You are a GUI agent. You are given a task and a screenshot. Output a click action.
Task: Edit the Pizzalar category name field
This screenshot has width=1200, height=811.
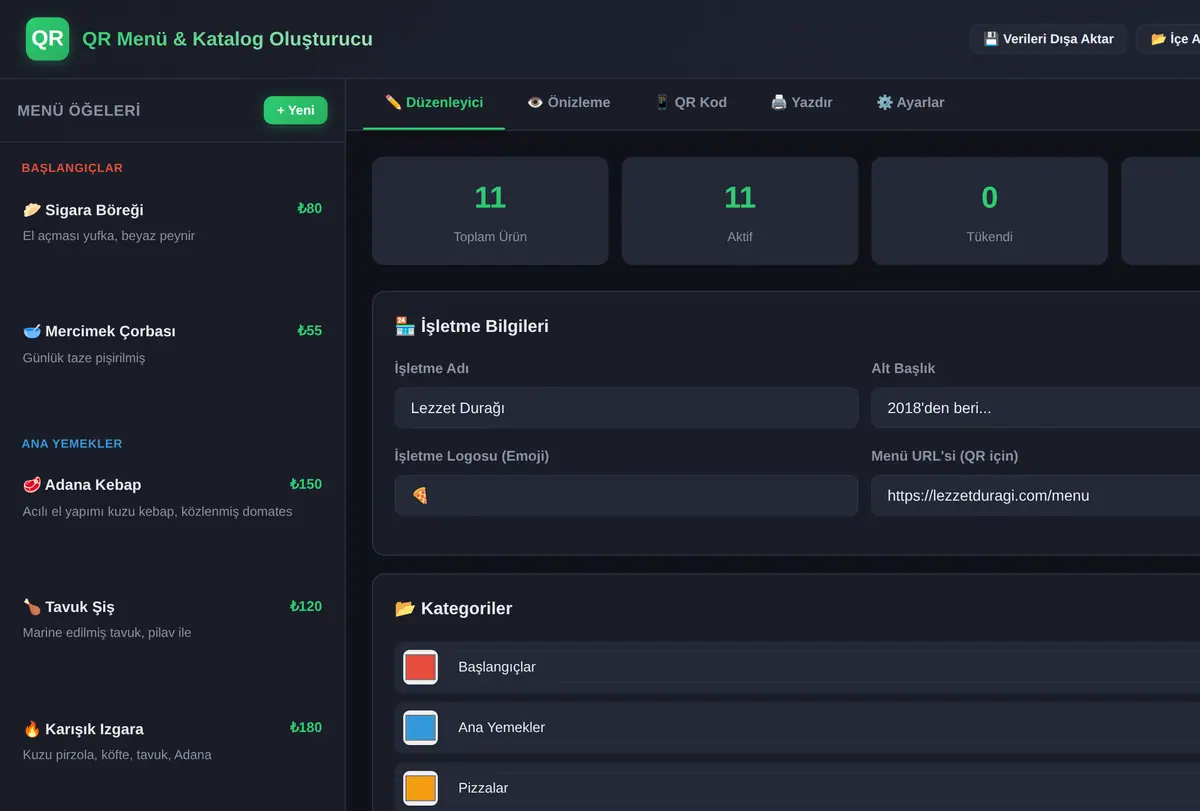pyautogui.click(x=823, y=788)
